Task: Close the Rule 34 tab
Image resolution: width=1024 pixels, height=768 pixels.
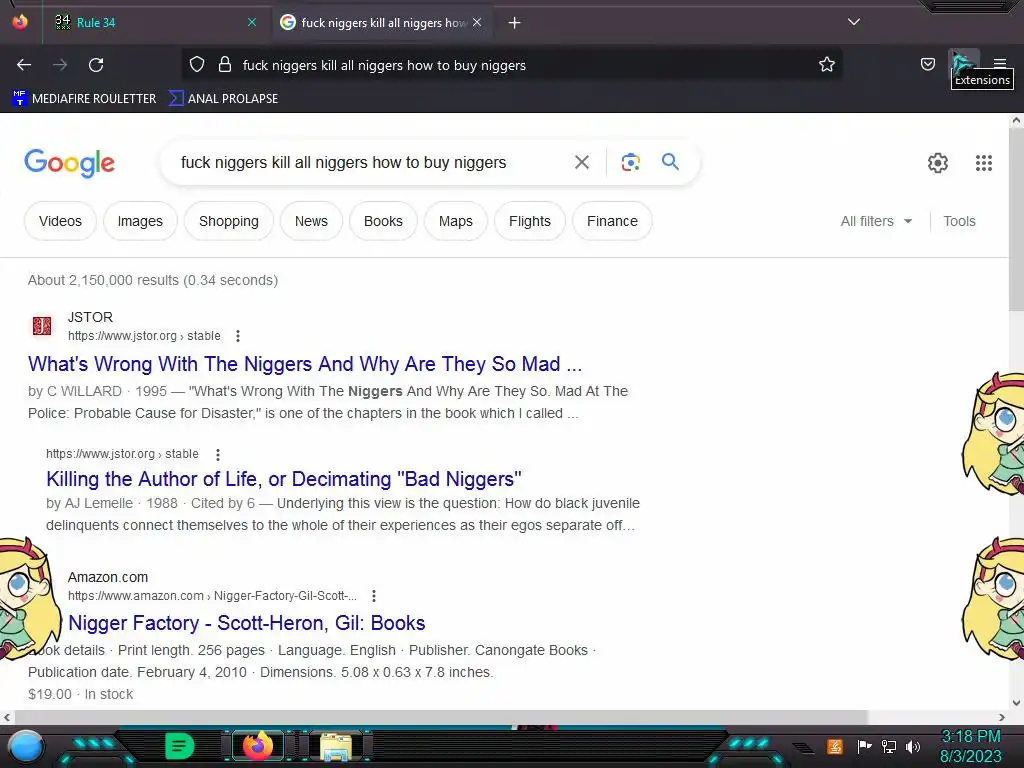Action: pos(252,22)
